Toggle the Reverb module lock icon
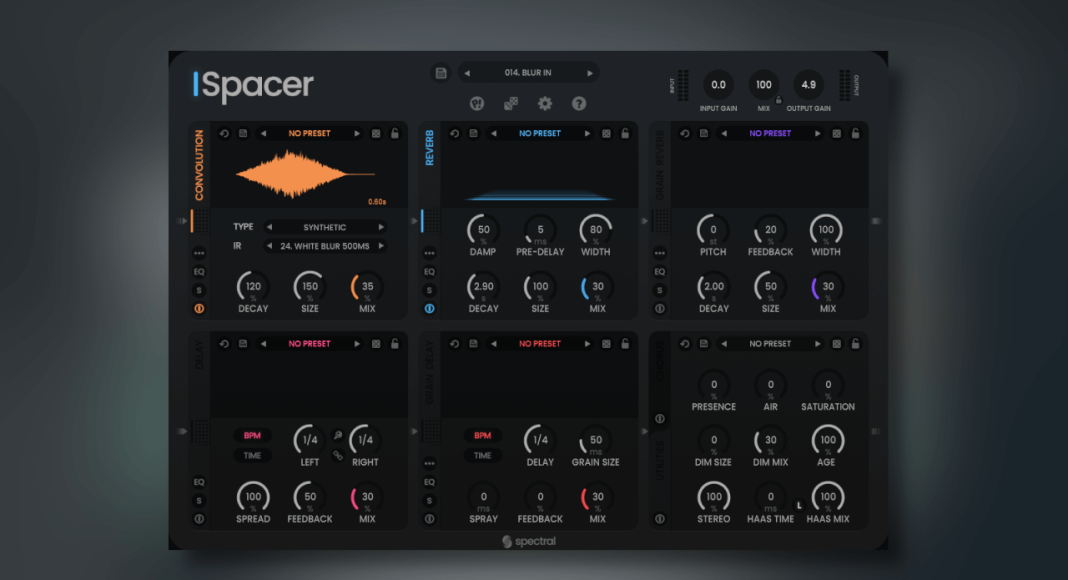The image size is (1068, 580). click(x=625, y=133)
